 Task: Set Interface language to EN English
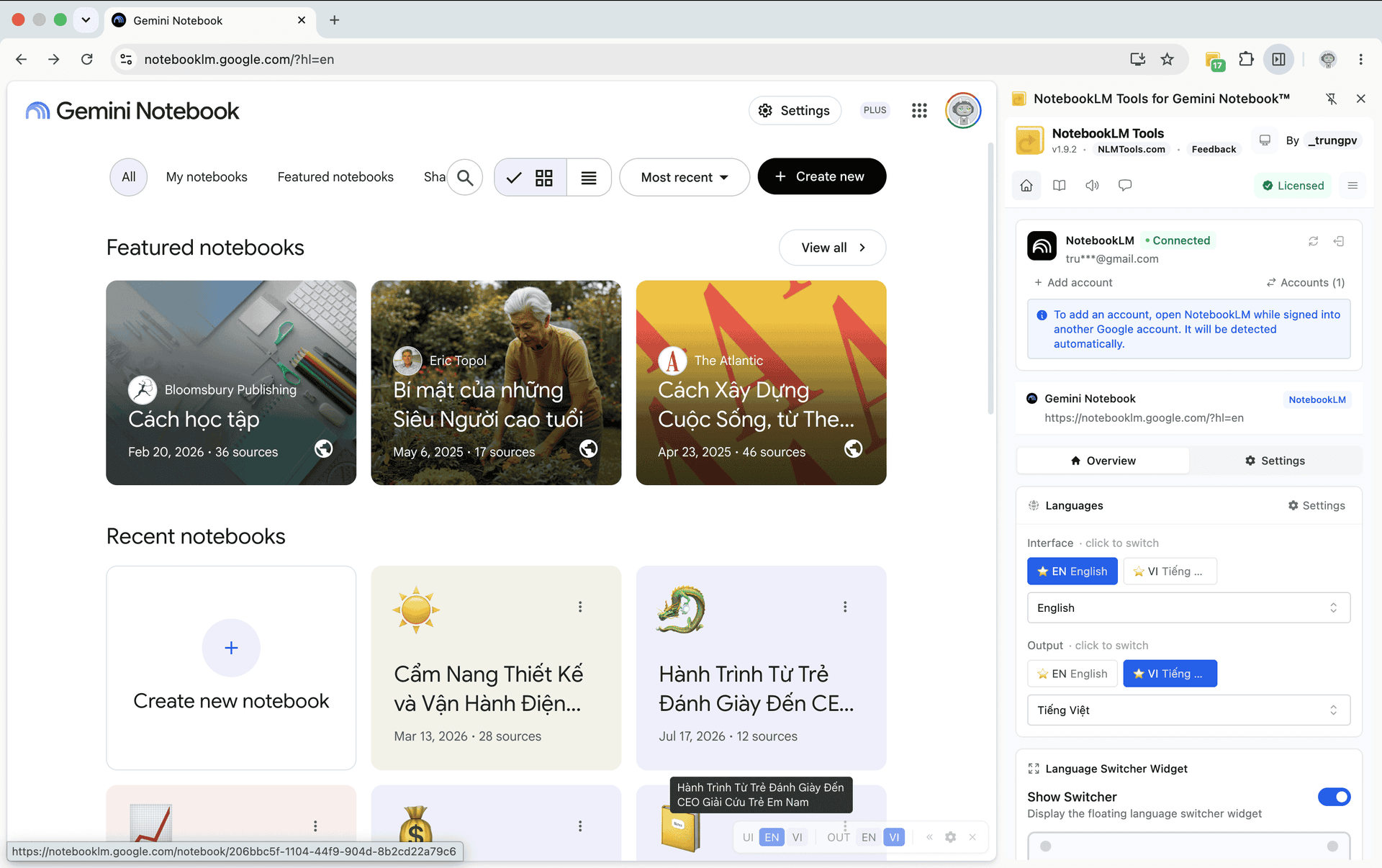pos(1072,571)
